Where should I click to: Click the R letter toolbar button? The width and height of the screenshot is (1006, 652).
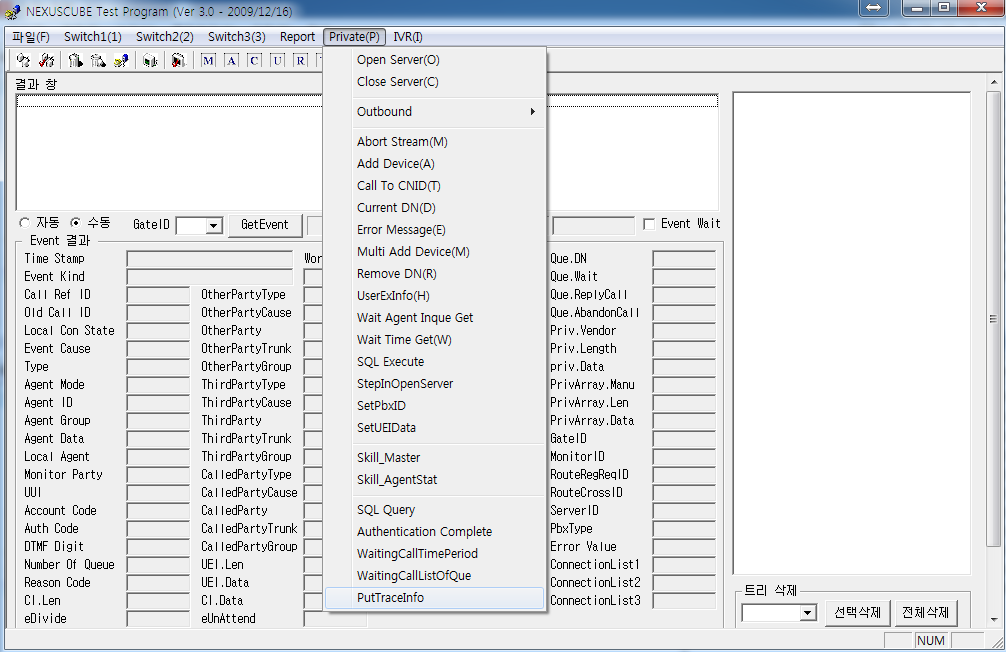click(300, 60)
